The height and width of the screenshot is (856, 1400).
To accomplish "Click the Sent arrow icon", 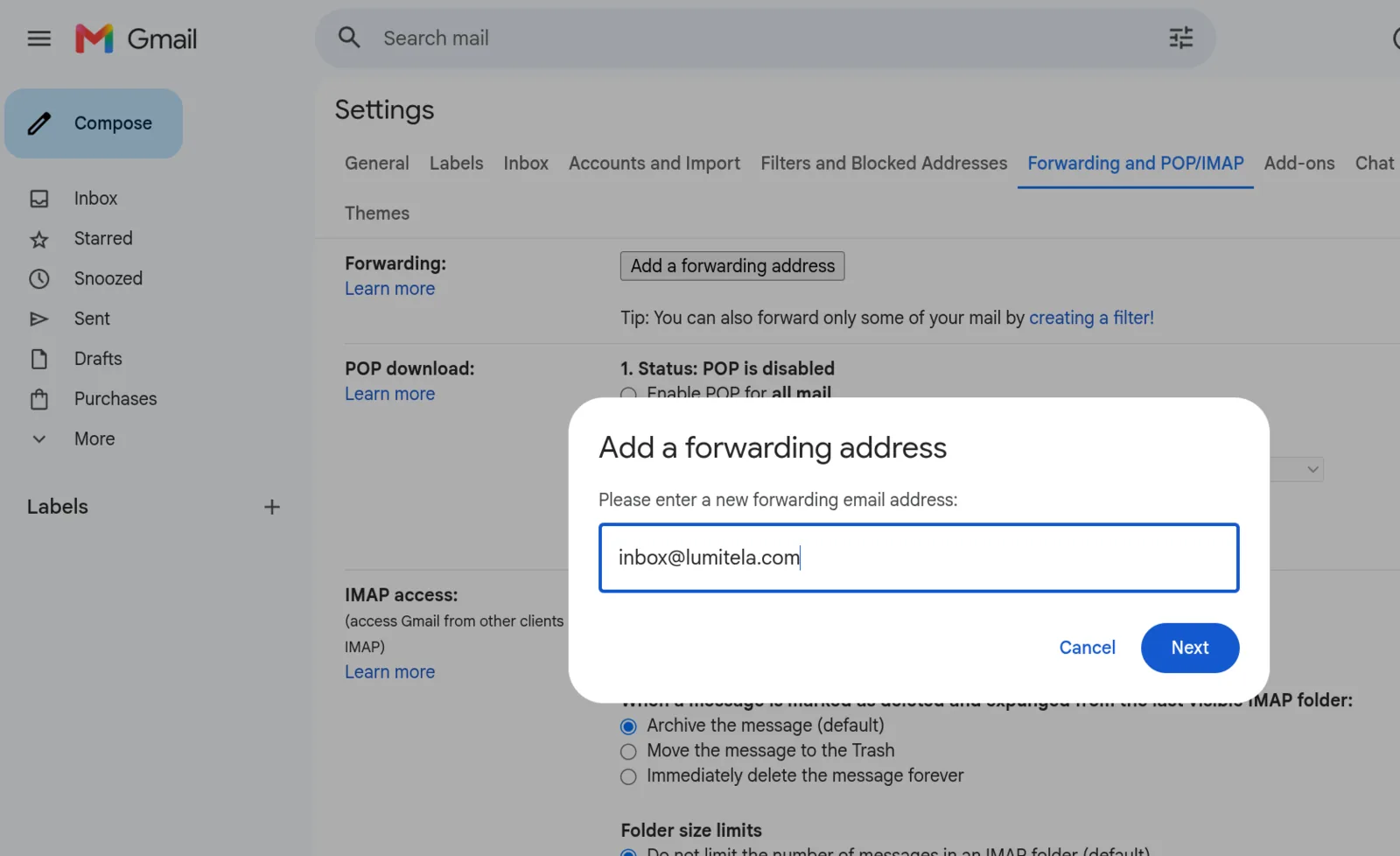I will [x=39, y=319].
